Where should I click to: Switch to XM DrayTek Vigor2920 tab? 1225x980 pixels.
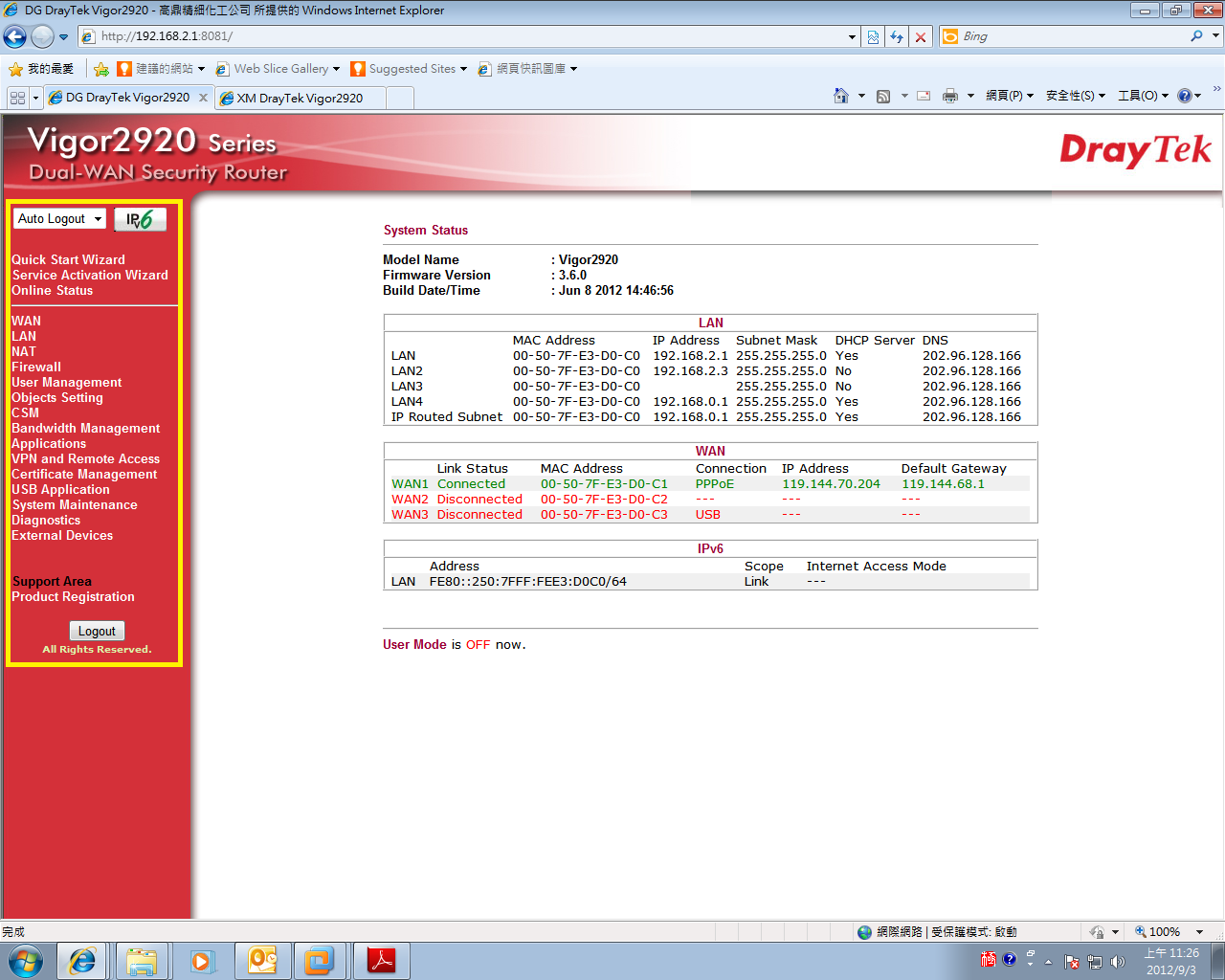[300, 98]
